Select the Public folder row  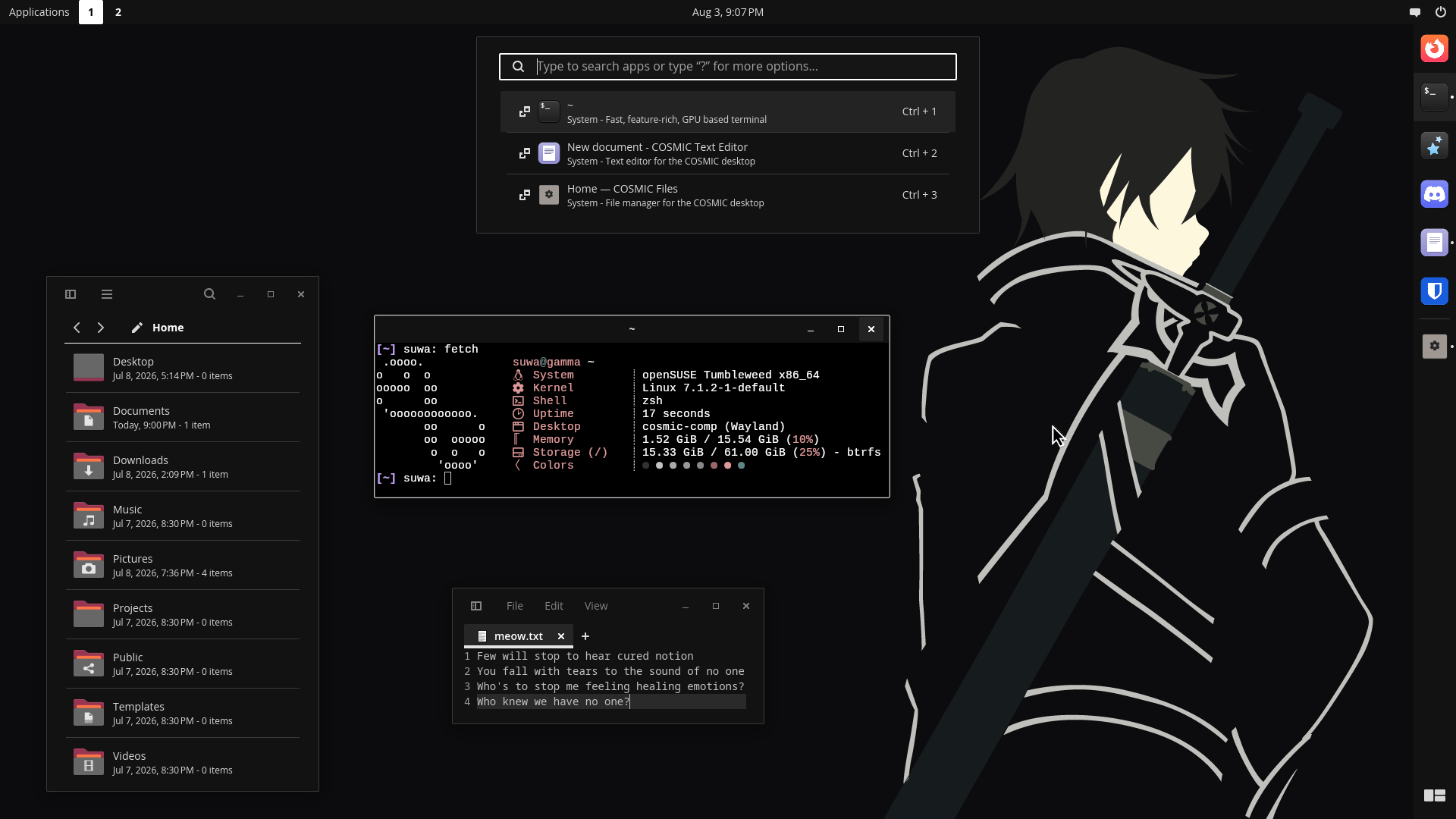(183, 664)
